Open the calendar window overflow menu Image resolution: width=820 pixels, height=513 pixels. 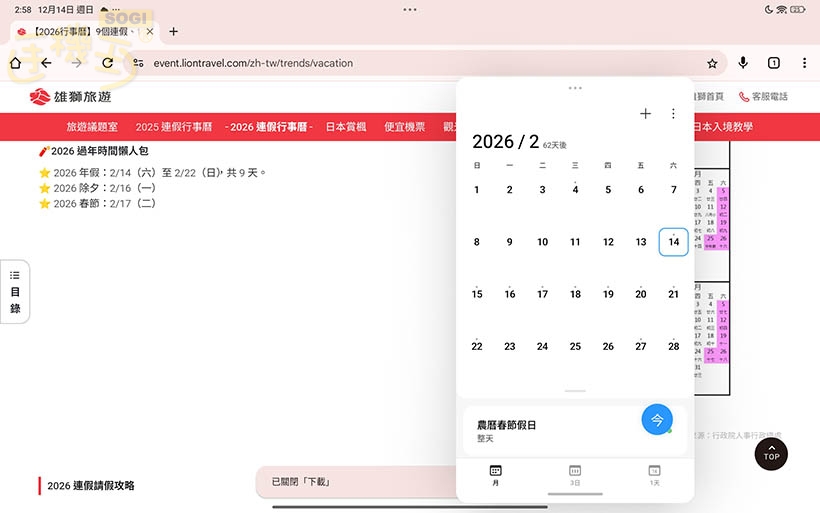[673, 113]
